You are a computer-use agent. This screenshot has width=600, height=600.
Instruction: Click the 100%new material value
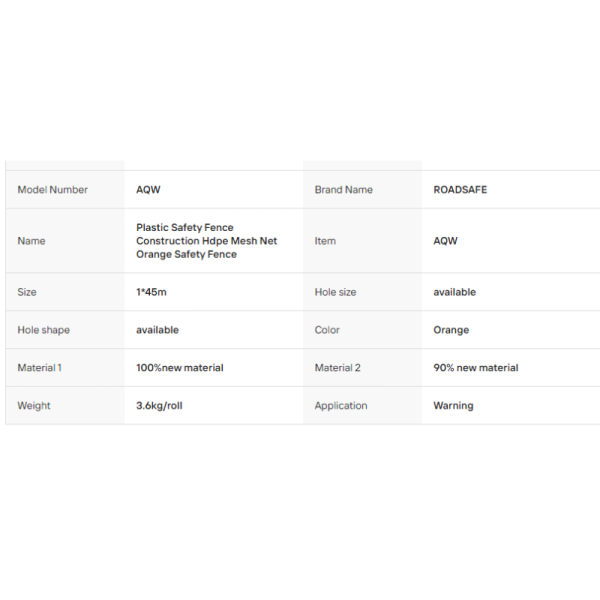click(180, 368)
